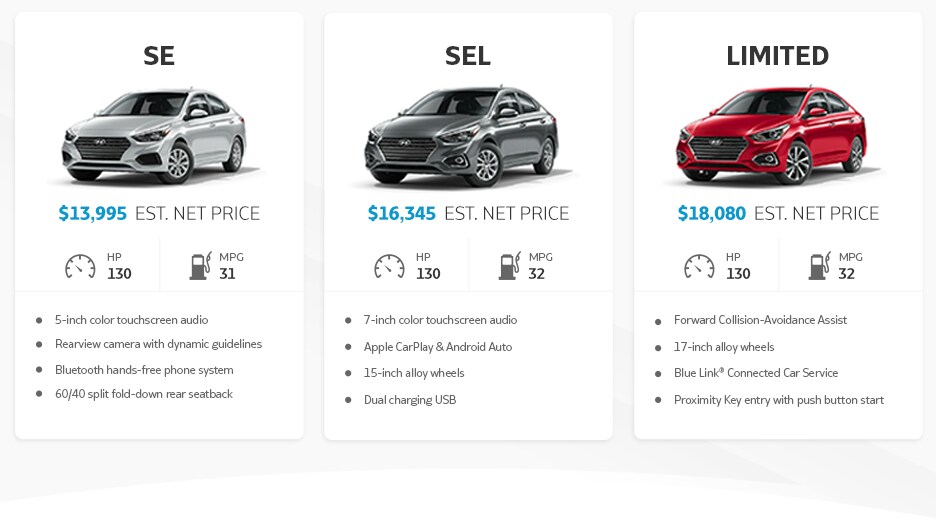Click Rearview camera with dynamic guidelines text
The width and height of the screenshot is (936, 529).
[158, 344]
